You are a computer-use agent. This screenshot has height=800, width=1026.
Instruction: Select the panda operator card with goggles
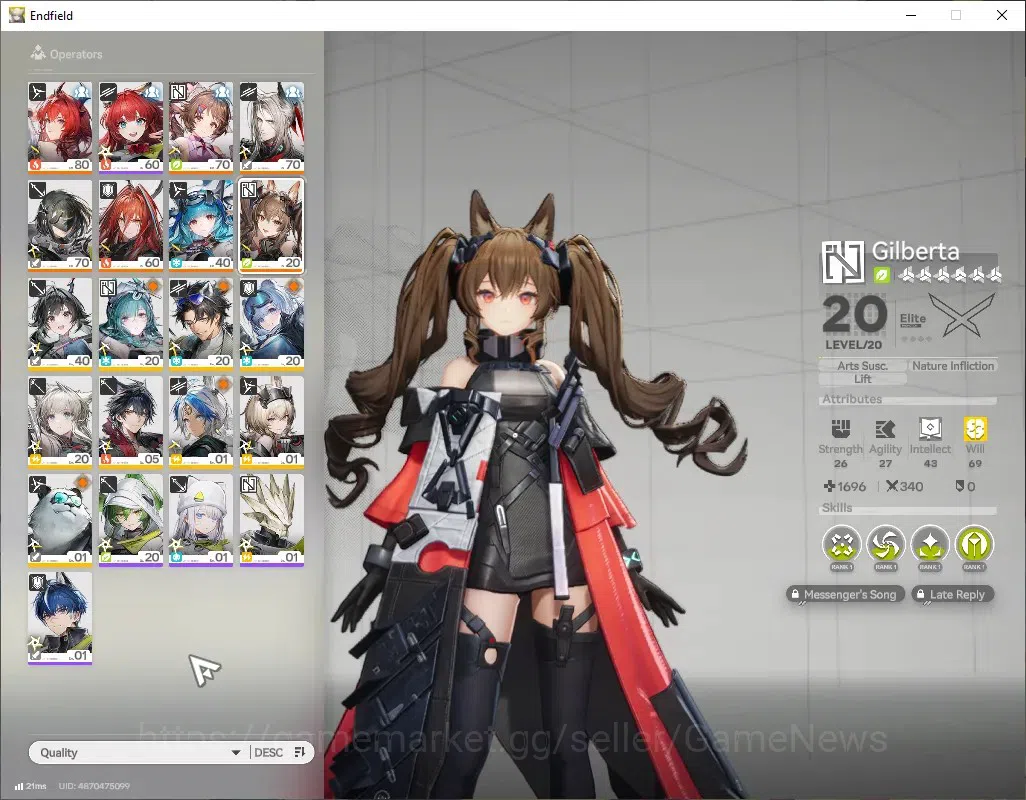pos(60,520)
